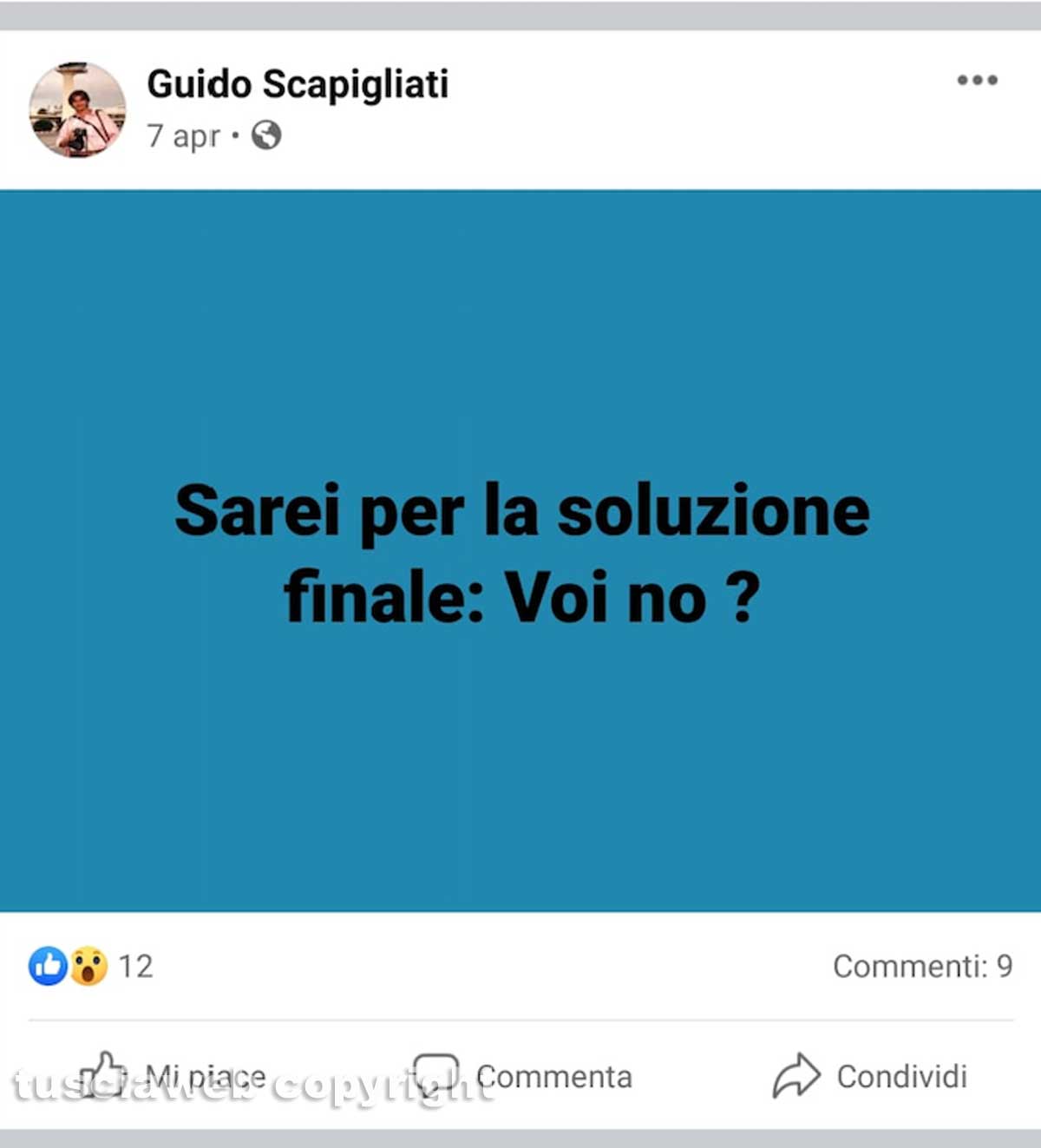This screenshot has height=1148, width=1041.
Task: Show who reacted via the 12 count
Action: (x=135, y=967)
